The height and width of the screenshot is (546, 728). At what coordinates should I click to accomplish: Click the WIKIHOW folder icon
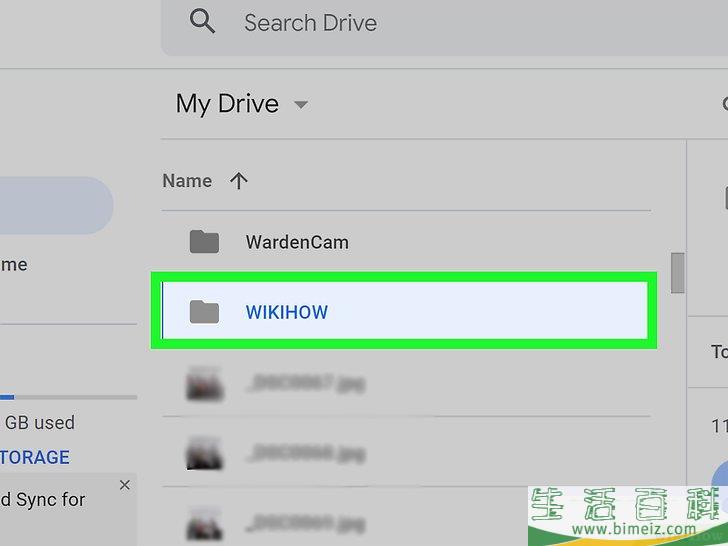click(204, 312)
